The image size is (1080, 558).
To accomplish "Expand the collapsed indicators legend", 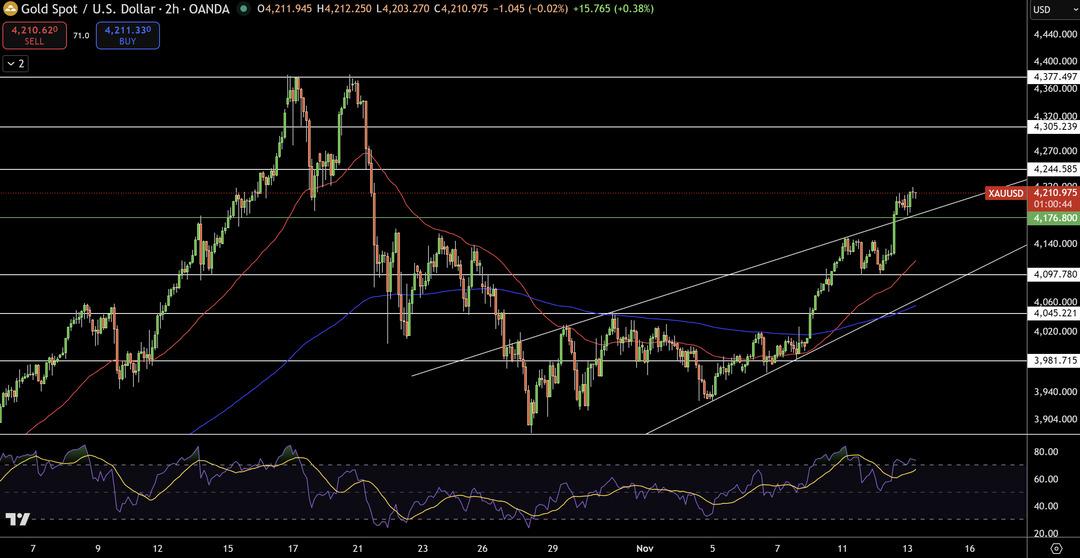I will [16, 63].
